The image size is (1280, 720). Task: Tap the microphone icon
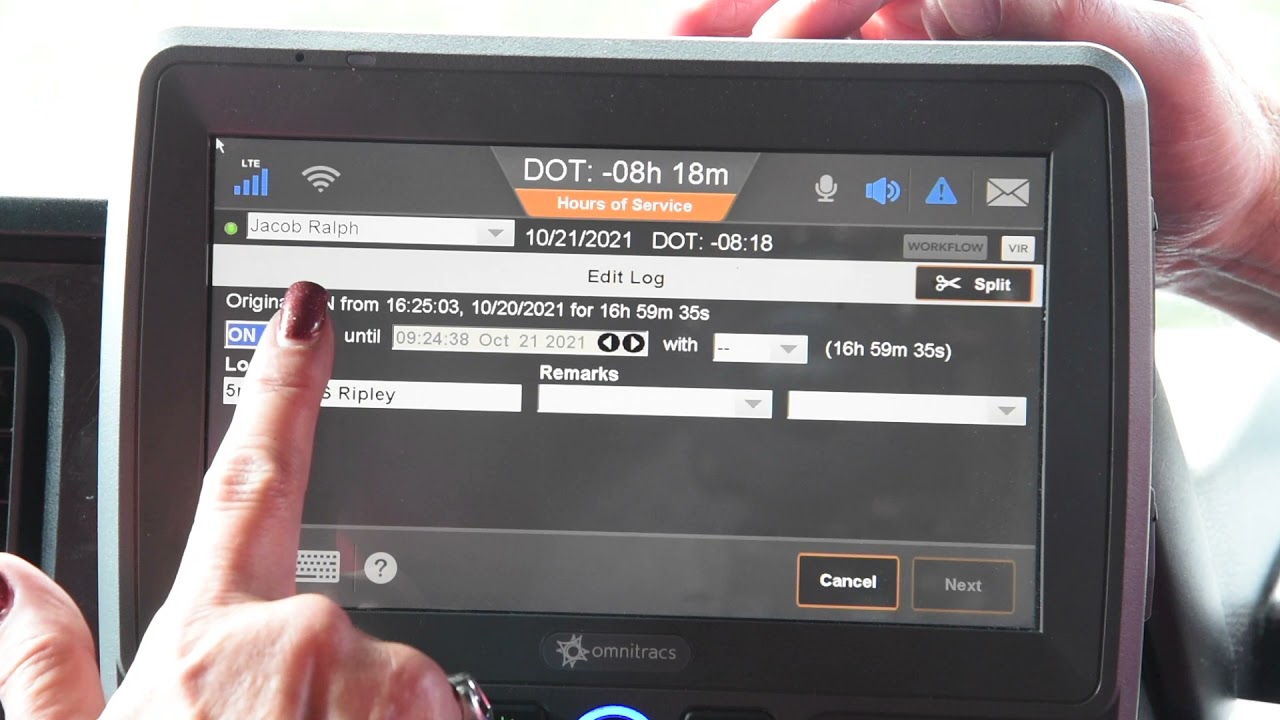826,189
